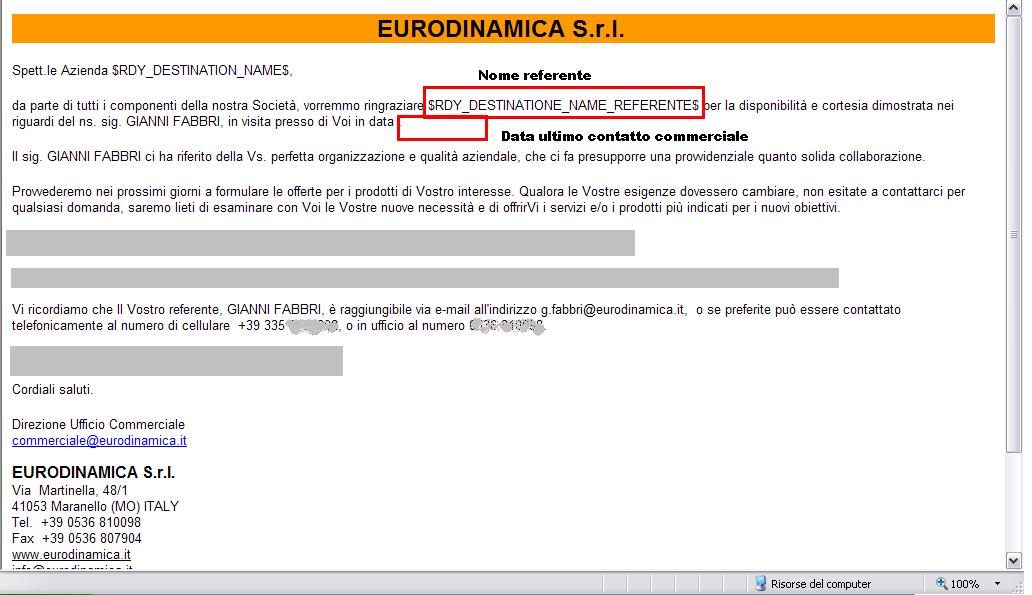Click the Risorse del computer status bar icon
This screenshot has height=595, width=1032.
(760, 583)
